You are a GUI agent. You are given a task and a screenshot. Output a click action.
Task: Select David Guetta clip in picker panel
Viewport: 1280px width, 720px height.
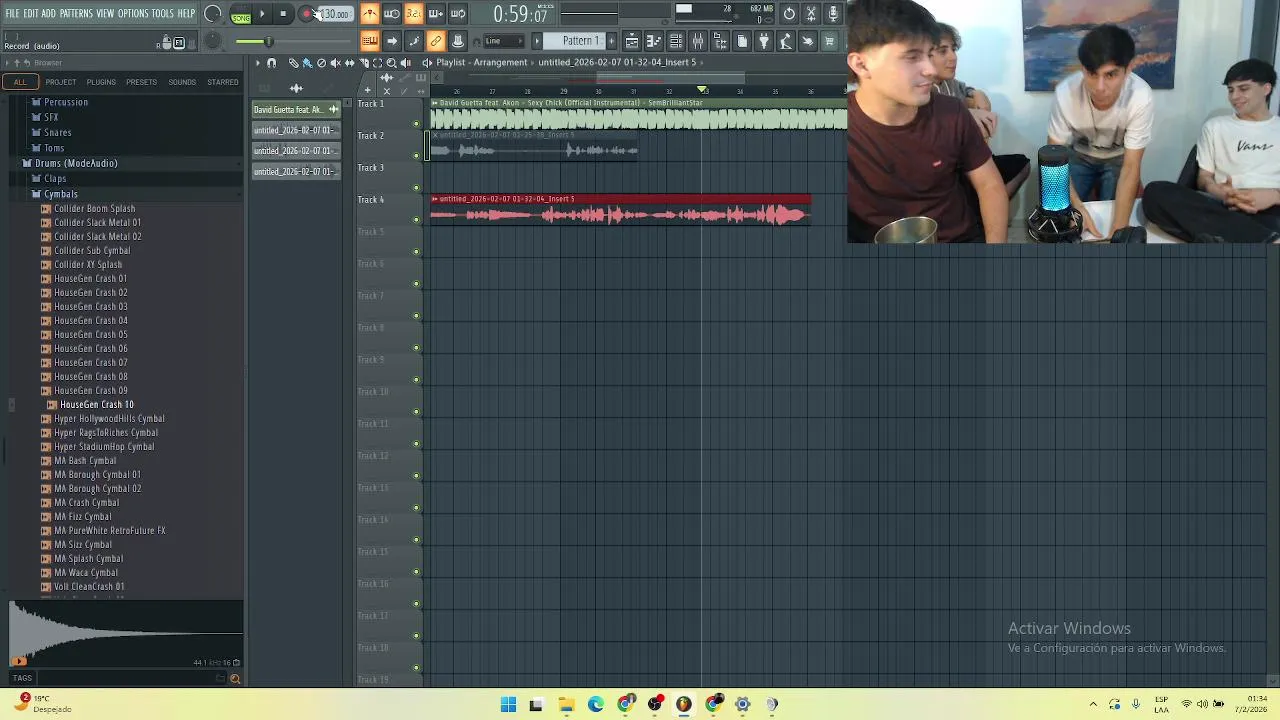296,109
